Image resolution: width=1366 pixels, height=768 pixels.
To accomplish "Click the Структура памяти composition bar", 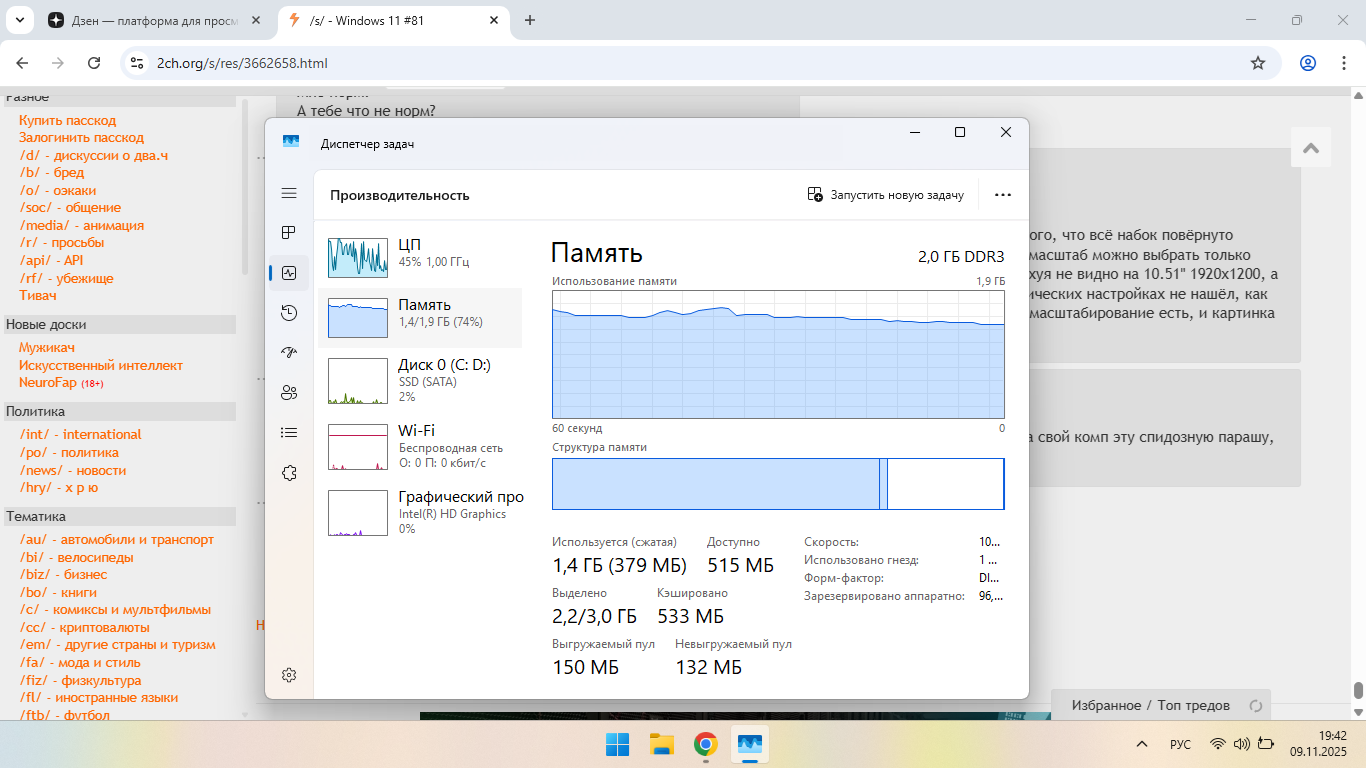I will click(778, 484).
